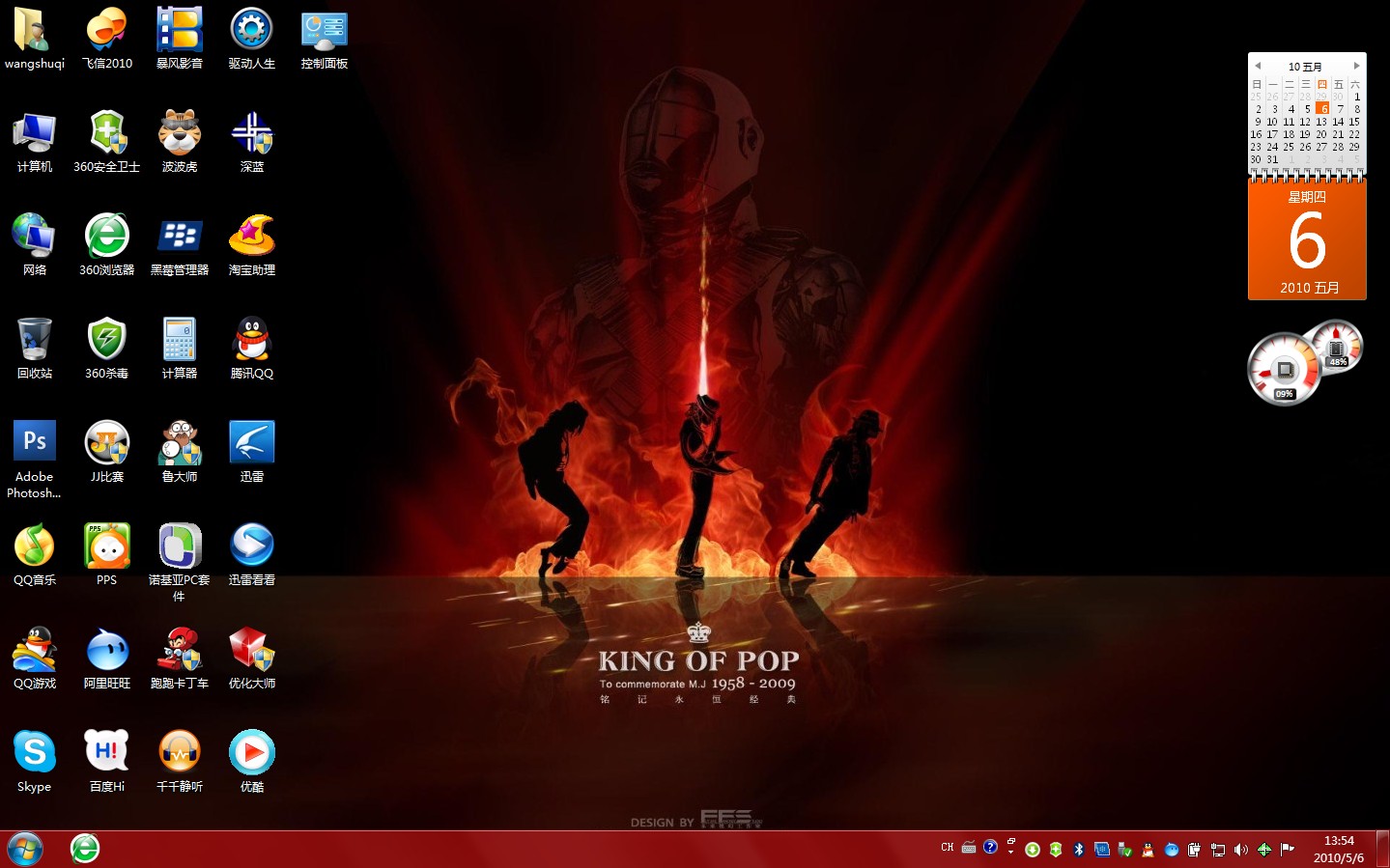
Task: Go to previous month in calendar gadget
Action: 1258,66
